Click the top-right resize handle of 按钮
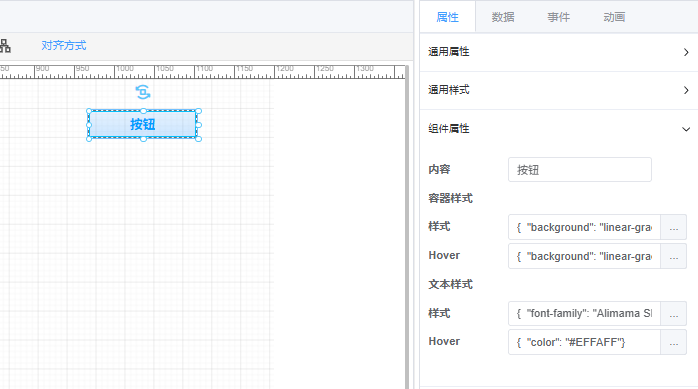Viewport: 698px width, 389px height. click(199, 111)
